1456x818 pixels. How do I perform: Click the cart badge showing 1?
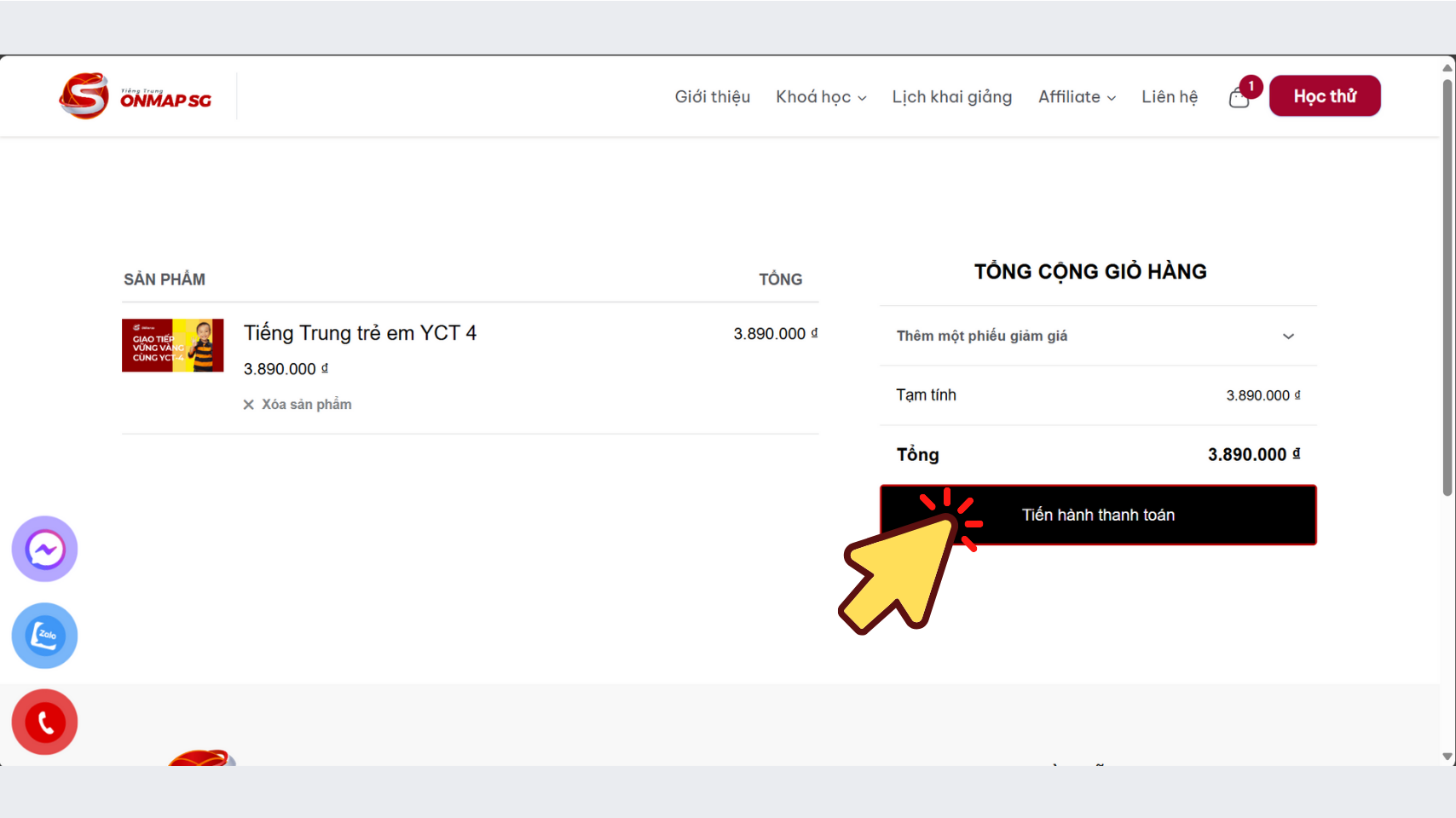point(1251,86)
